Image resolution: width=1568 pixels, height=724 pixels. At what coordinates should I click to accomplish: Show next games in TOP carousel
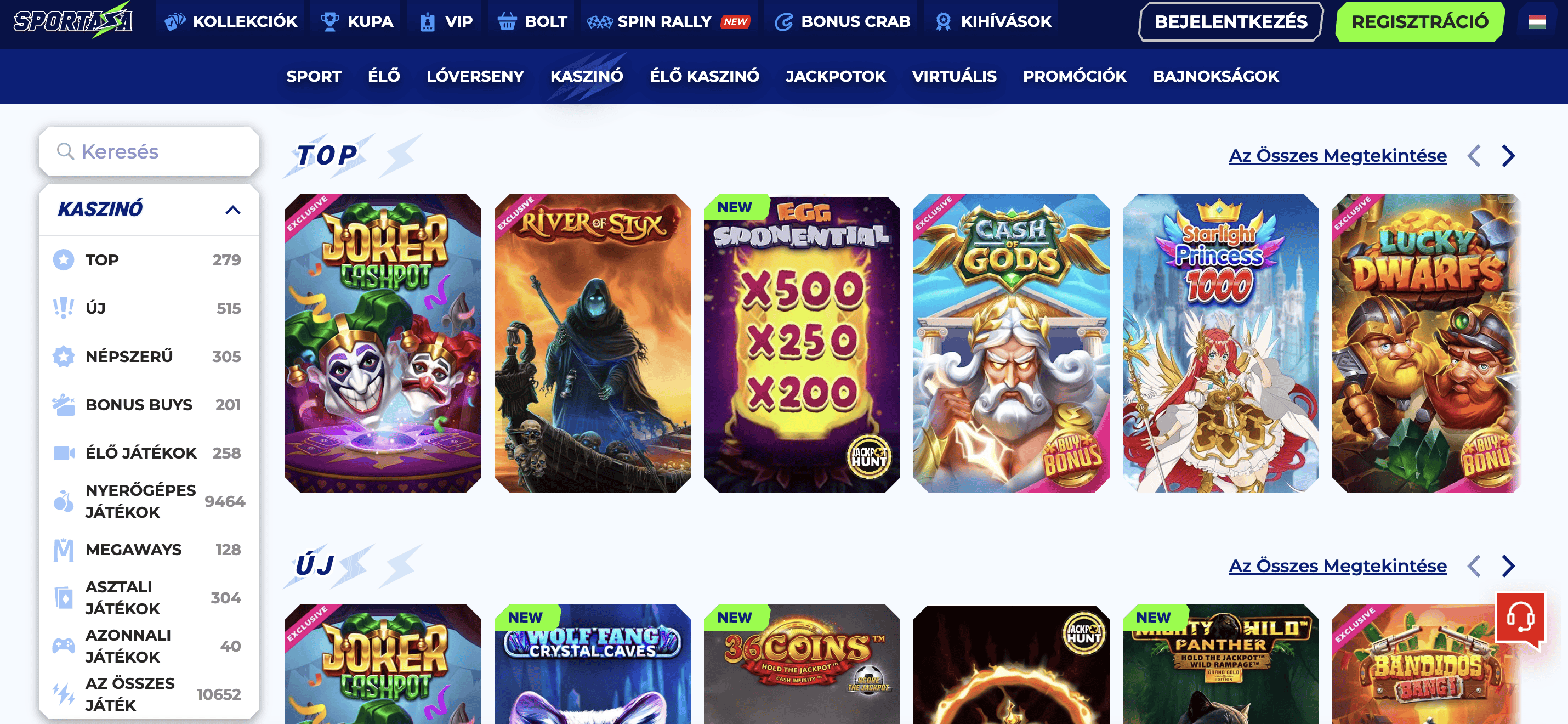(x=1508, y=156)
